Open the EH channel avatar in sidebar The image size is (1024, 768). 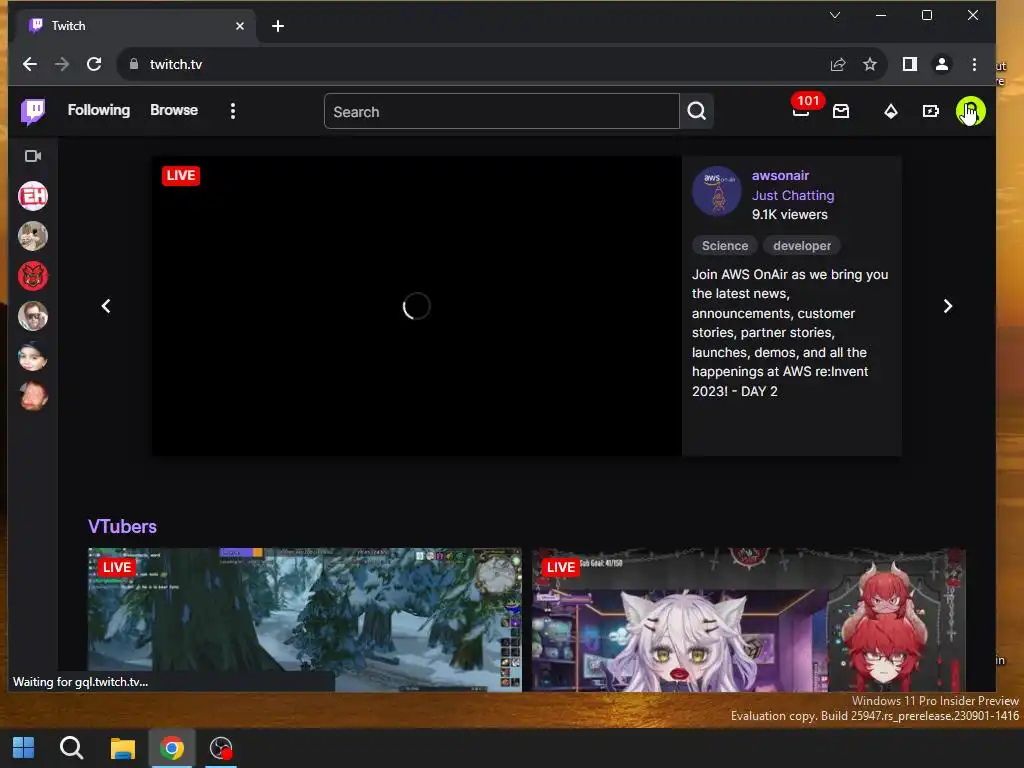click(33, 196)
